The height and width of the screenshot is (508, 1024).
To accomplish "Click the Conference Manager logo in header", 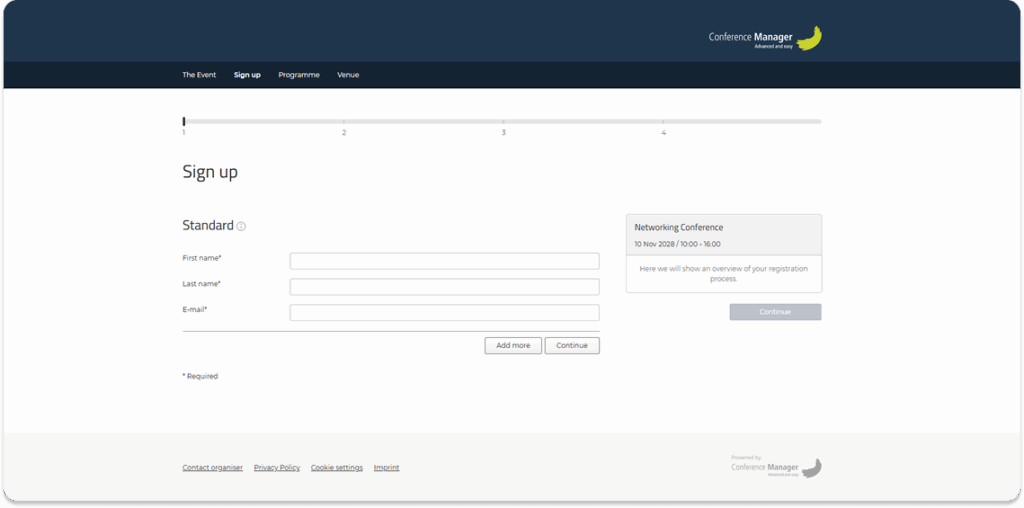I will (765, 39).
